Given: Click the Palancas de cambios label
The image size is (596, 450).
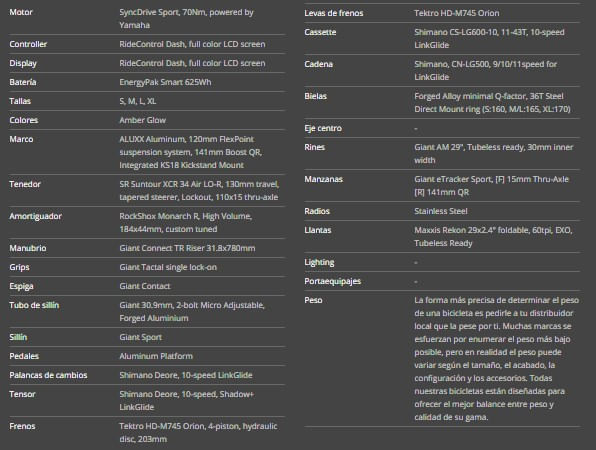Looking at the screenshot, I should click(48, 375).
